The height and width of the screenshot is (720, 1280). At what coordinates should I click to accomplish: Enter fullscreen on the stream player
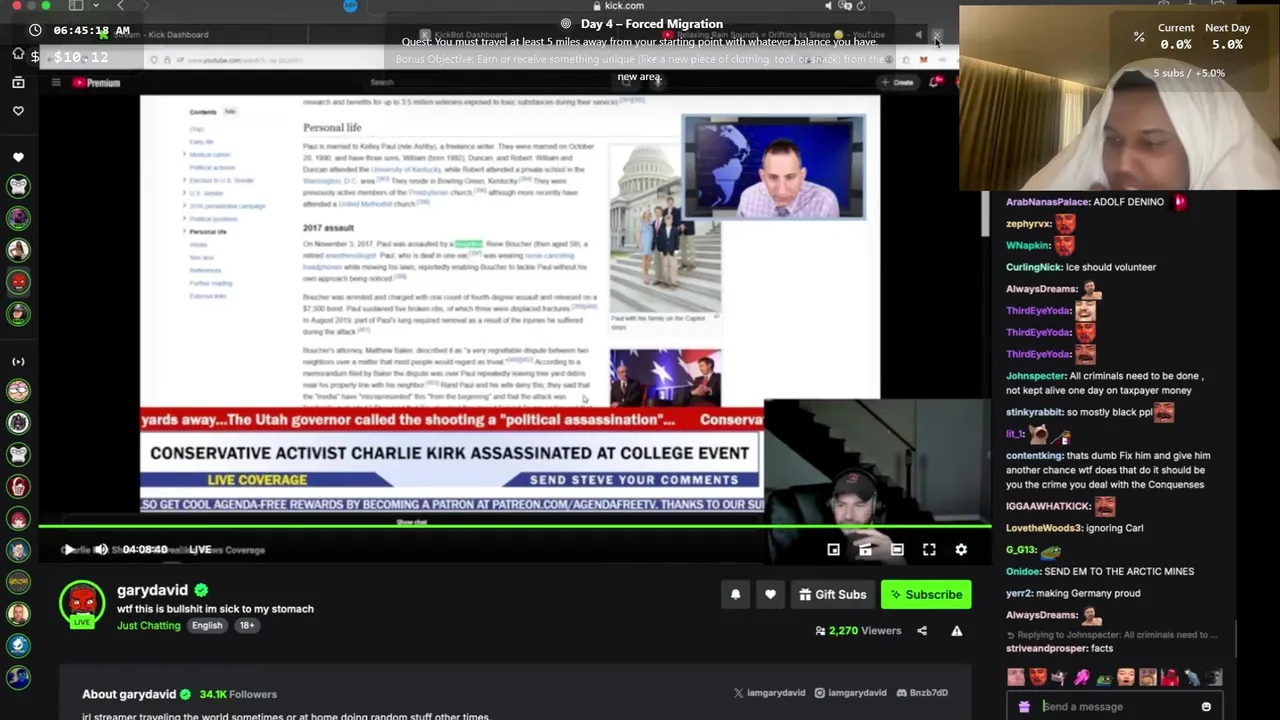pos(929,549)
